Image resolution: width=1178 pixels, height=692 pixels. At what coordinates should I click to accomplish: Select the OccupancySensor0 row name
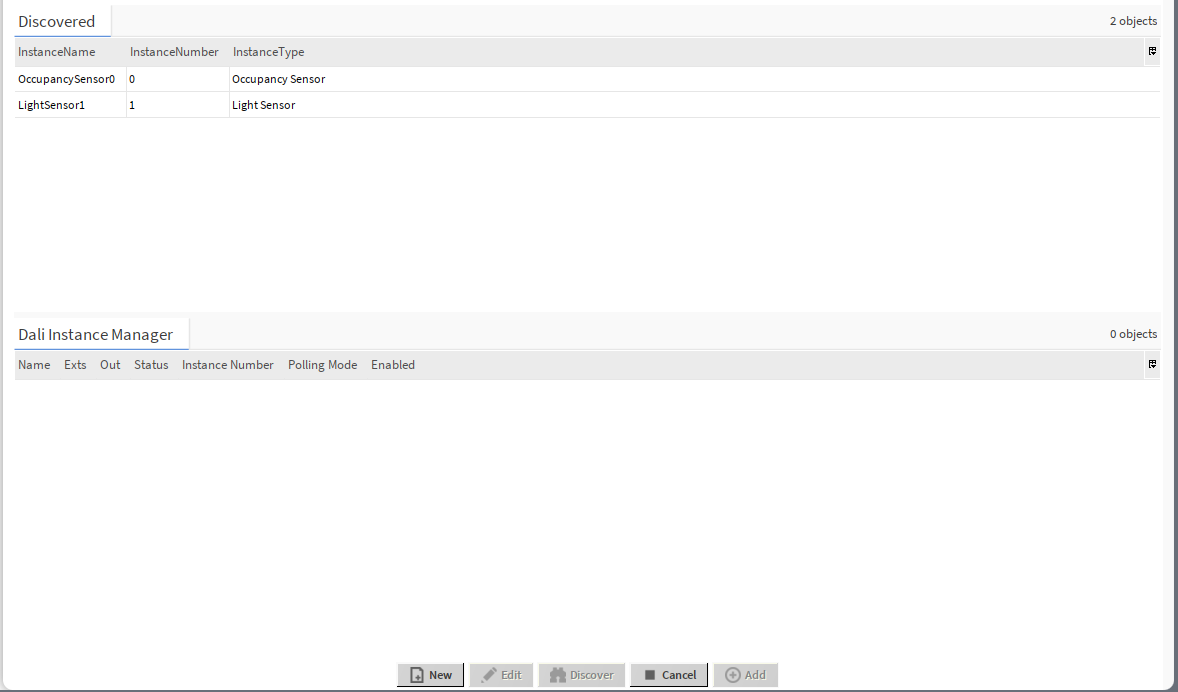(66, 79)
